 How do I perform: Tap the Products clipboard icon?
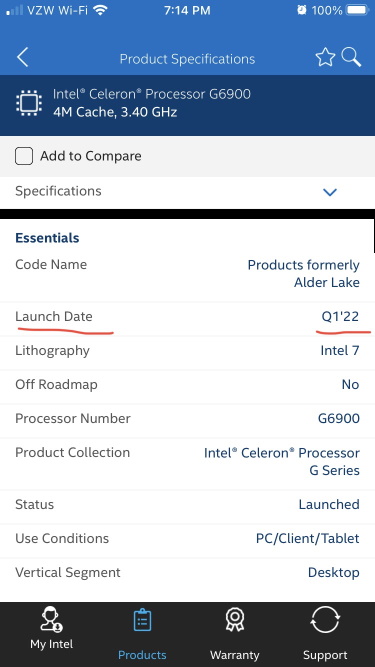click(142, 620)
